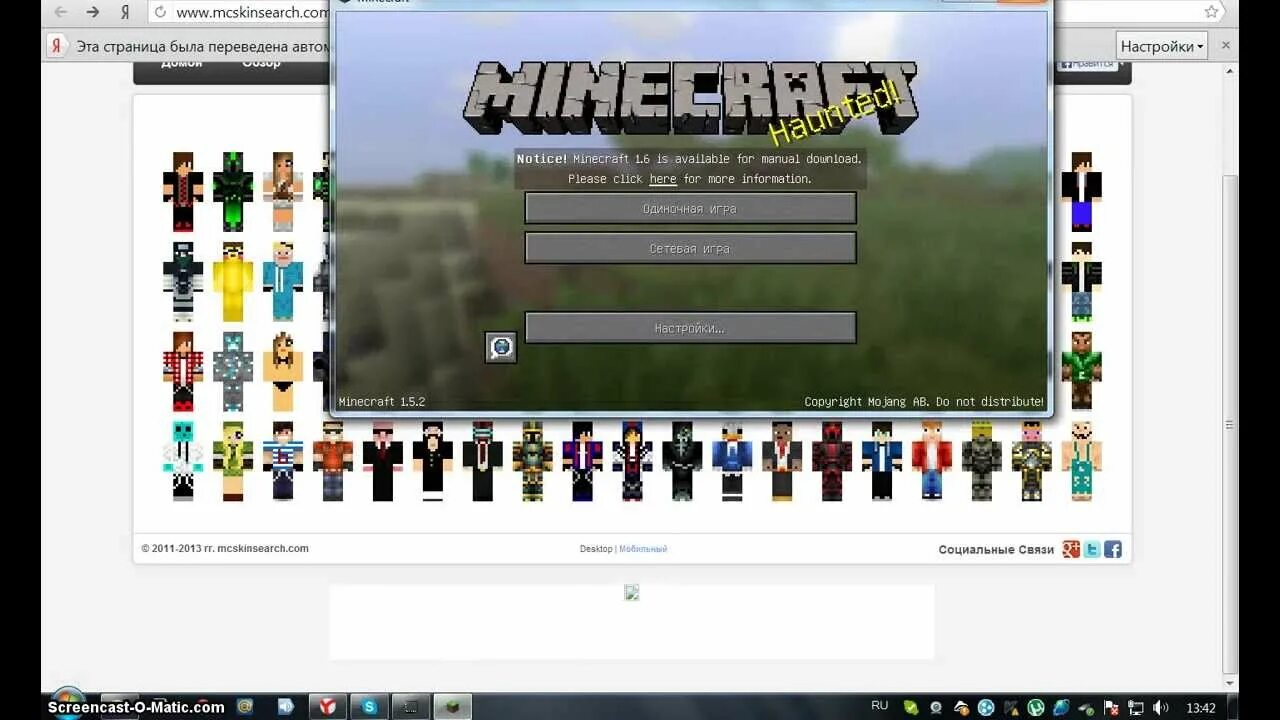Select the green shirt skin on right side

tap(1082, 372)
